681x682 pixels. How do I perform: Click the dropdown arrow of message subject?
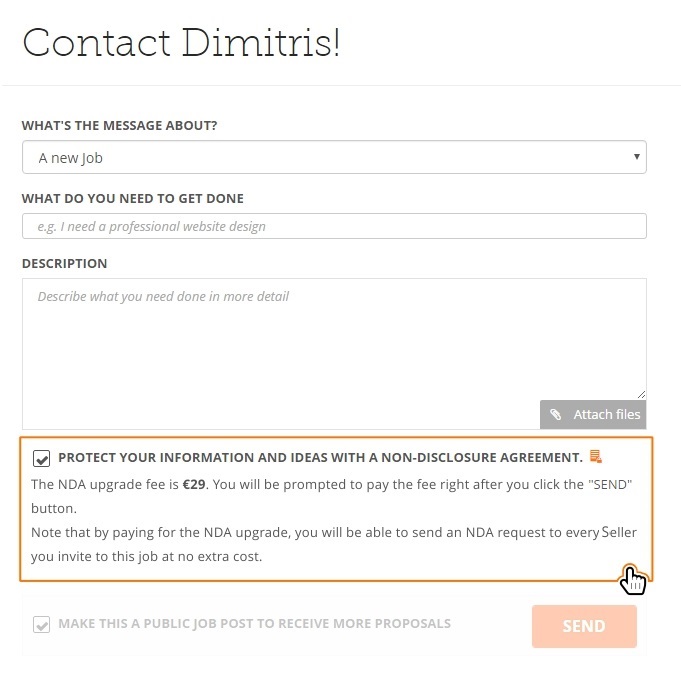[636, 157]
